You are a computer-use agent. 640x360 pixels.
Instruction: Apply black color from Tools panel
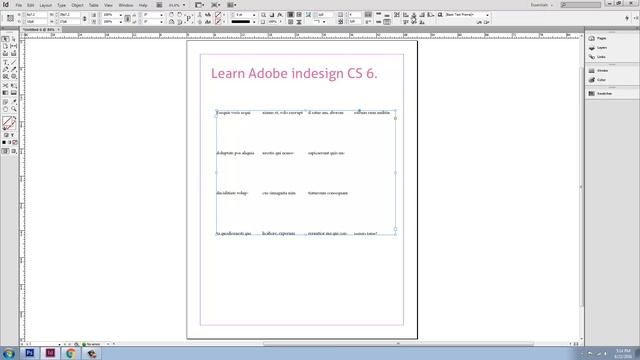click(x=4, y=142)
